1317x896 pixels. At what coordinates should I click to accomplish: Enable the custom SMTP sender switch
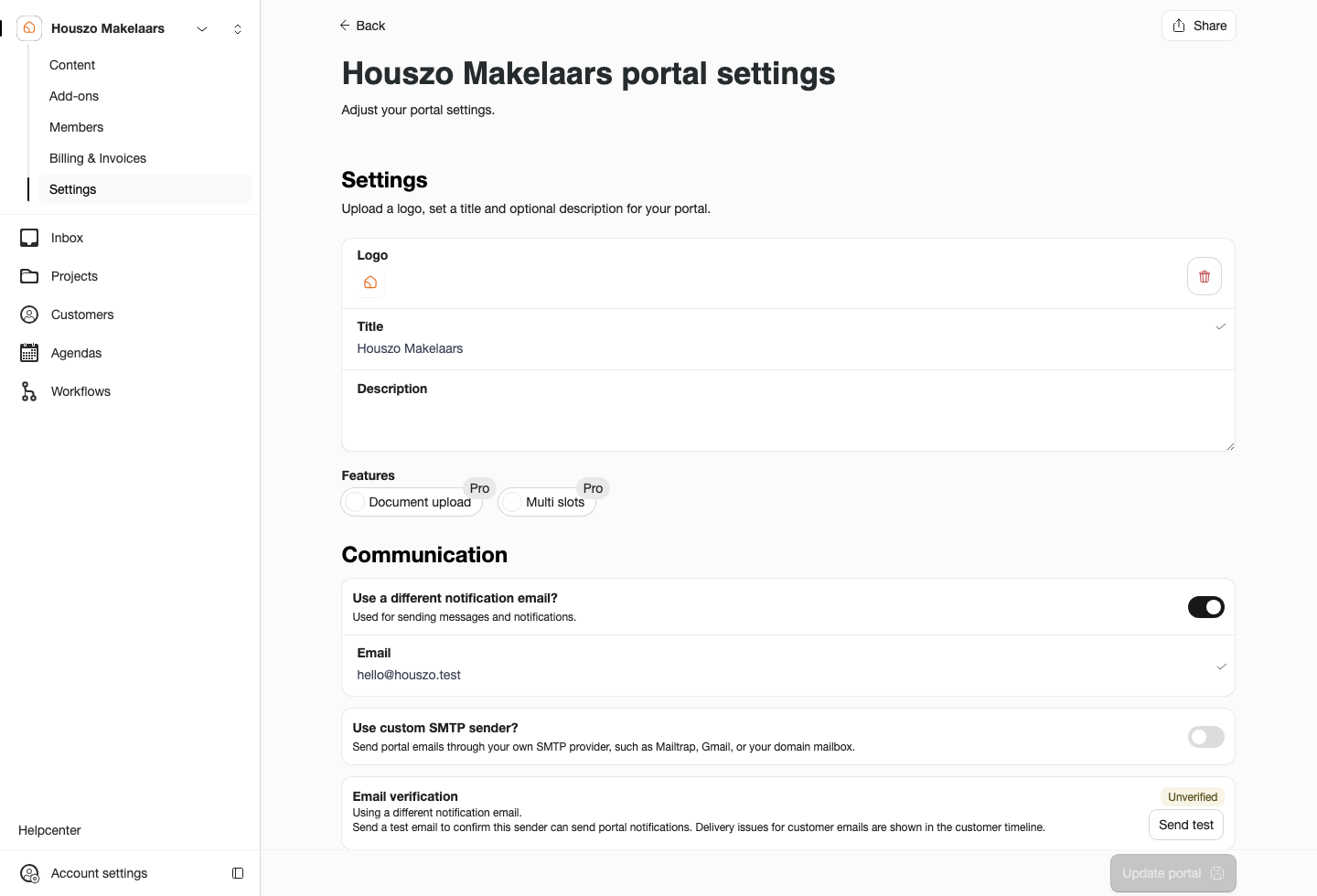click(1206, 737)
